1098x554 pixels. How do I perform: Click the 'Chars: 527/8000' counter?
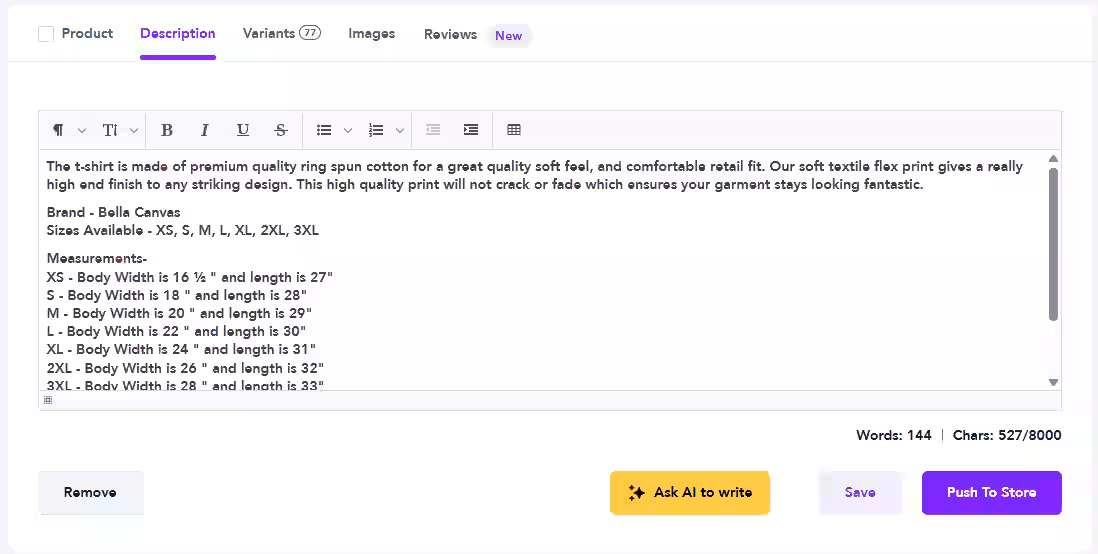click(x=1007, y=435)
